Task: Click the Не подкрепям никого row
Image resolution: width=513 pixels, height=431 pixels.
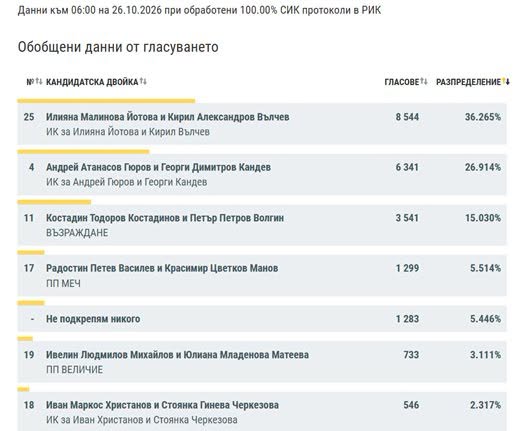Action: pos(262,319)
